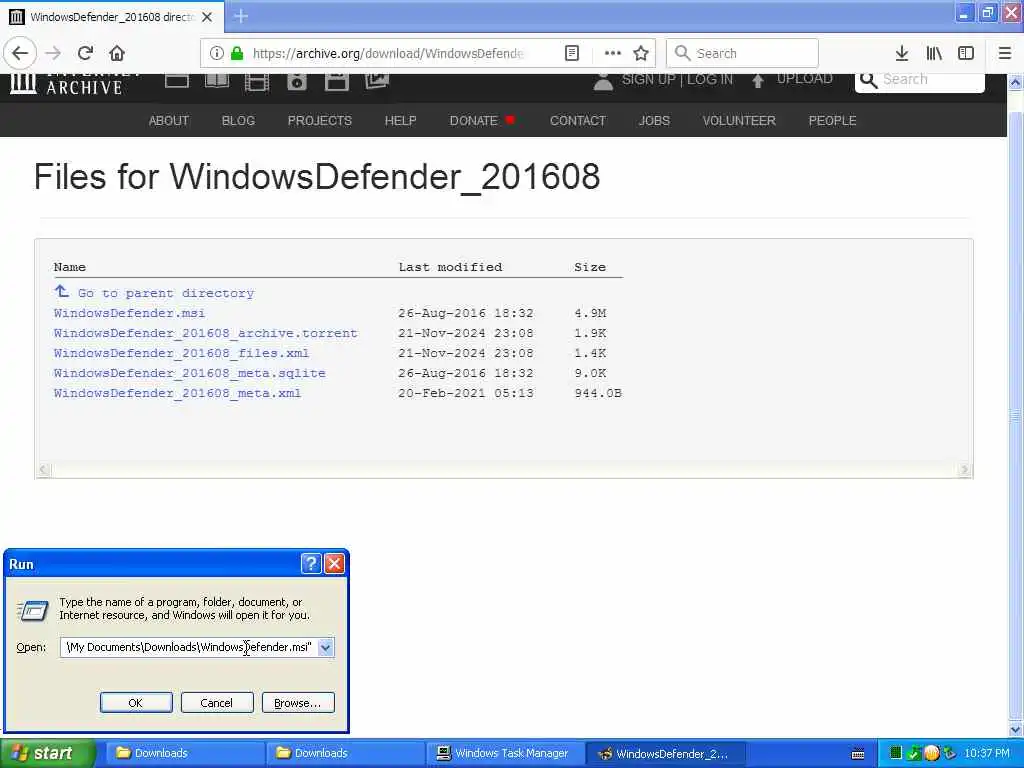Viewport: 1024px width, 768px height.
Task: Open WindowsDefender_201608_meta.sqlite link
Action: (189, 374)
